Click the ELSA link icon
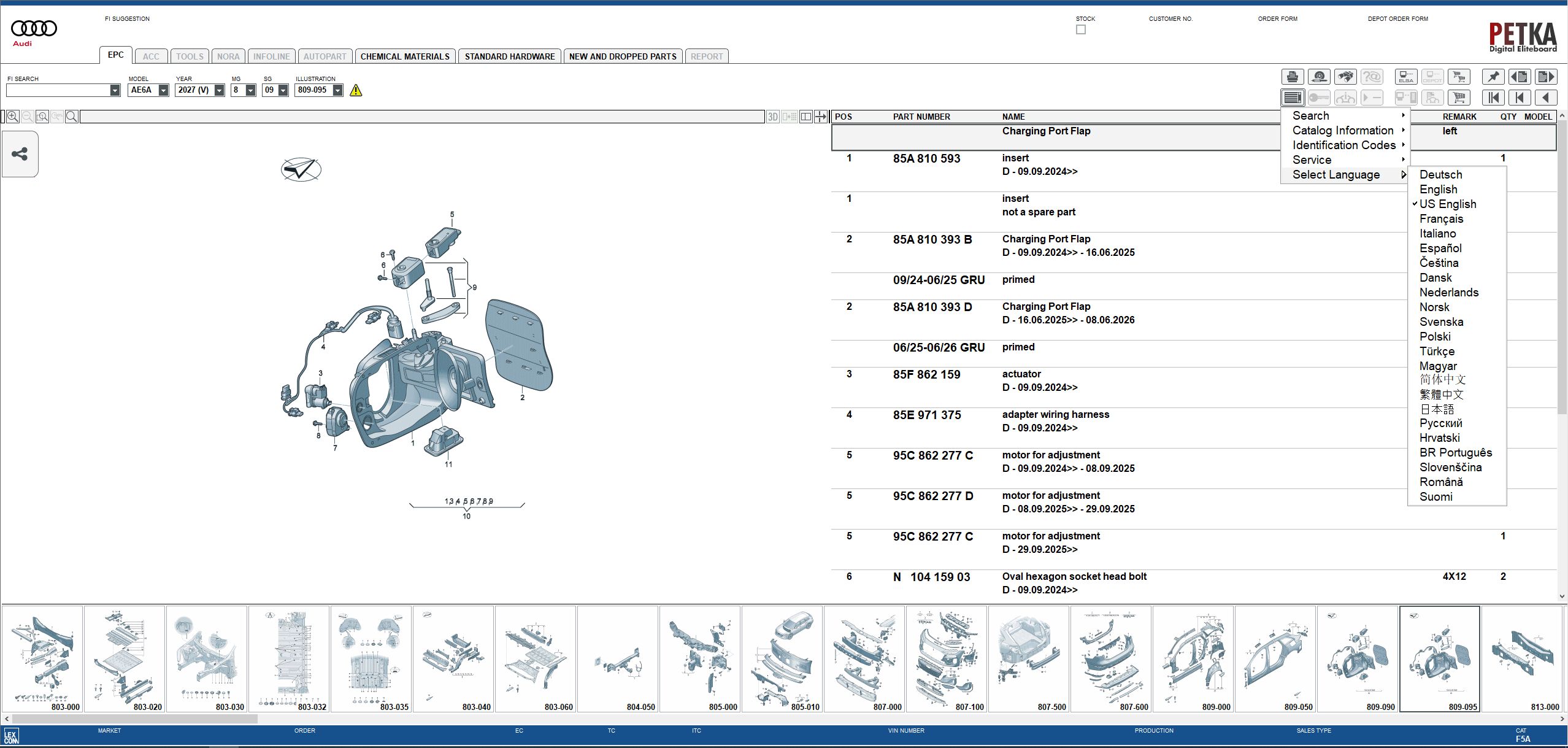This screenshot has height=748, width=1568. pyautogui.click(x=1405, y=76)
